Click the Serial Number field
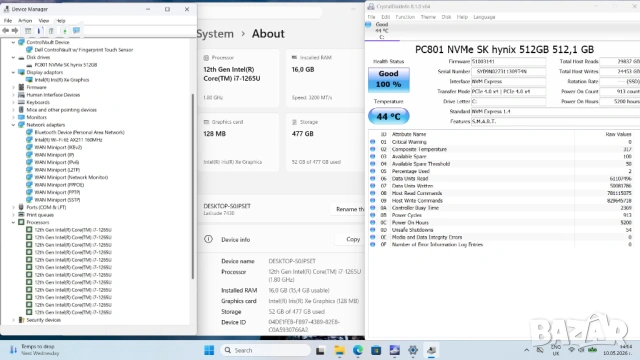Screen dimensions: 640x360 (x=509, y=71)
